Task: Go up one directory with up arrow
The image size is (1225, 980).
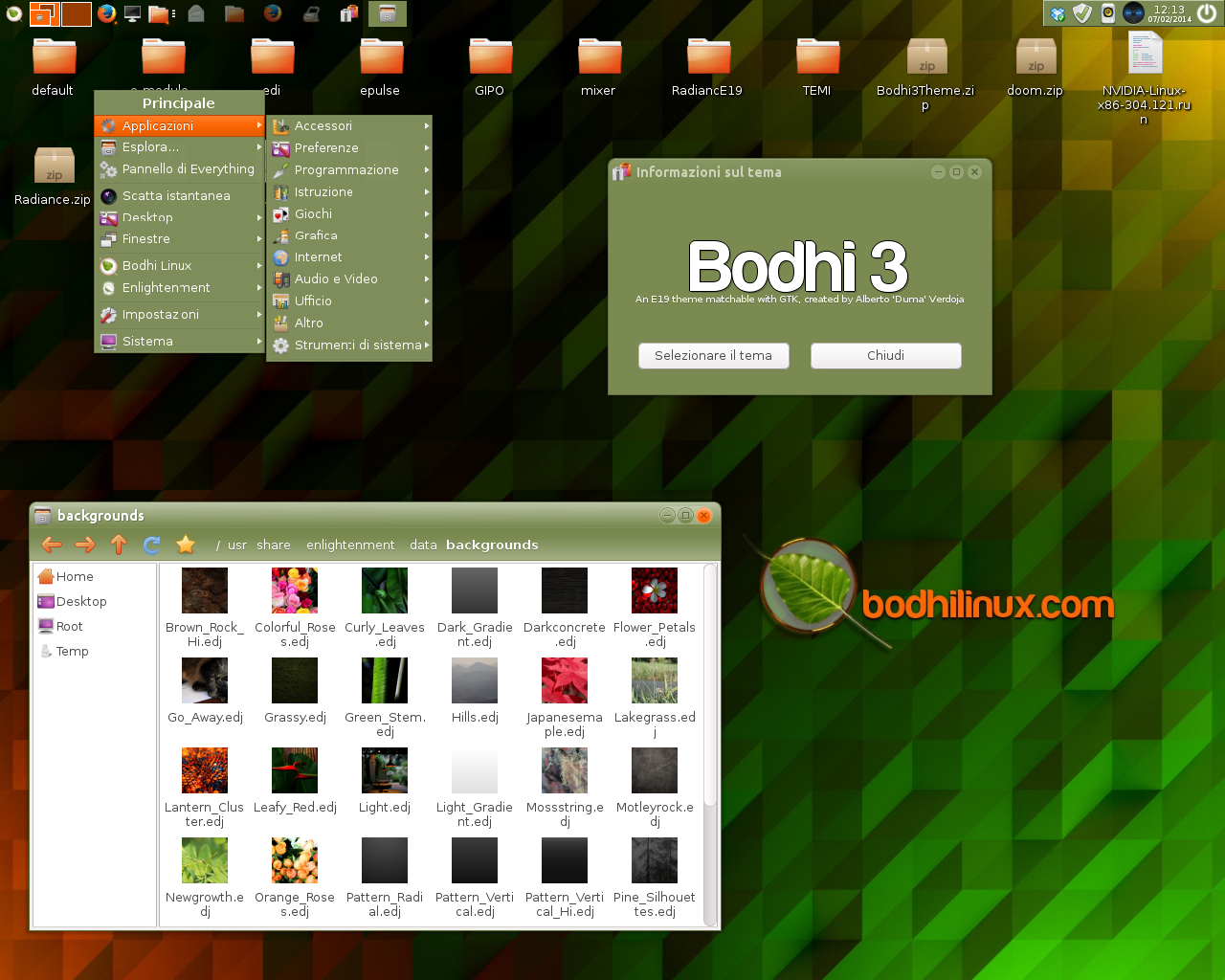Action: tap(119, 545)
